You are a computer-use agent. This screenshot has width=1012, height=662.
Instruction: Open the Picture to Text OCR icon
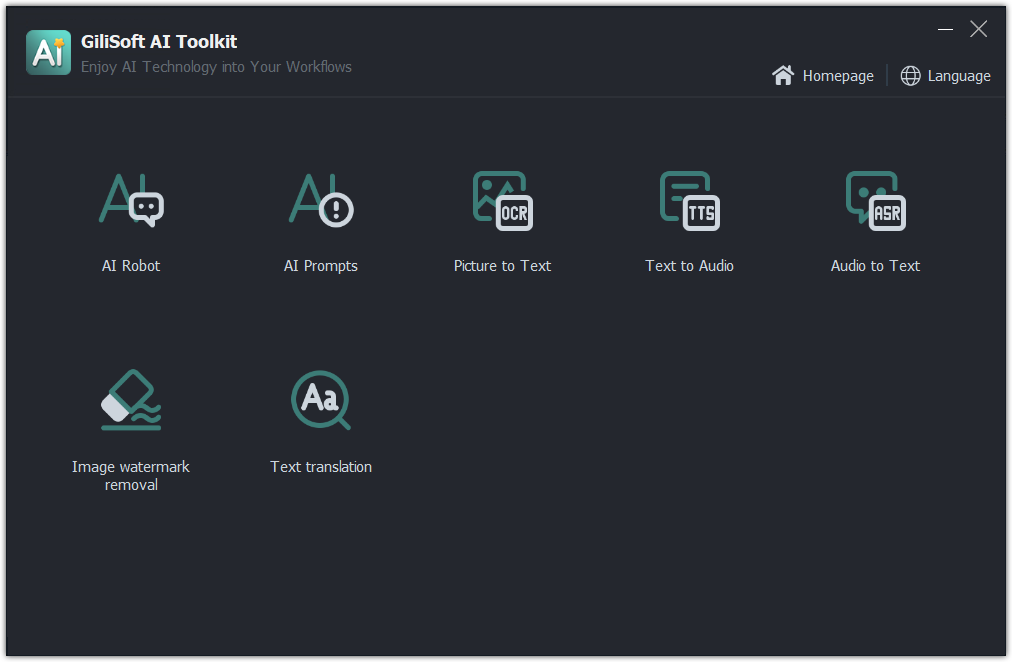[x=503, y=201]
